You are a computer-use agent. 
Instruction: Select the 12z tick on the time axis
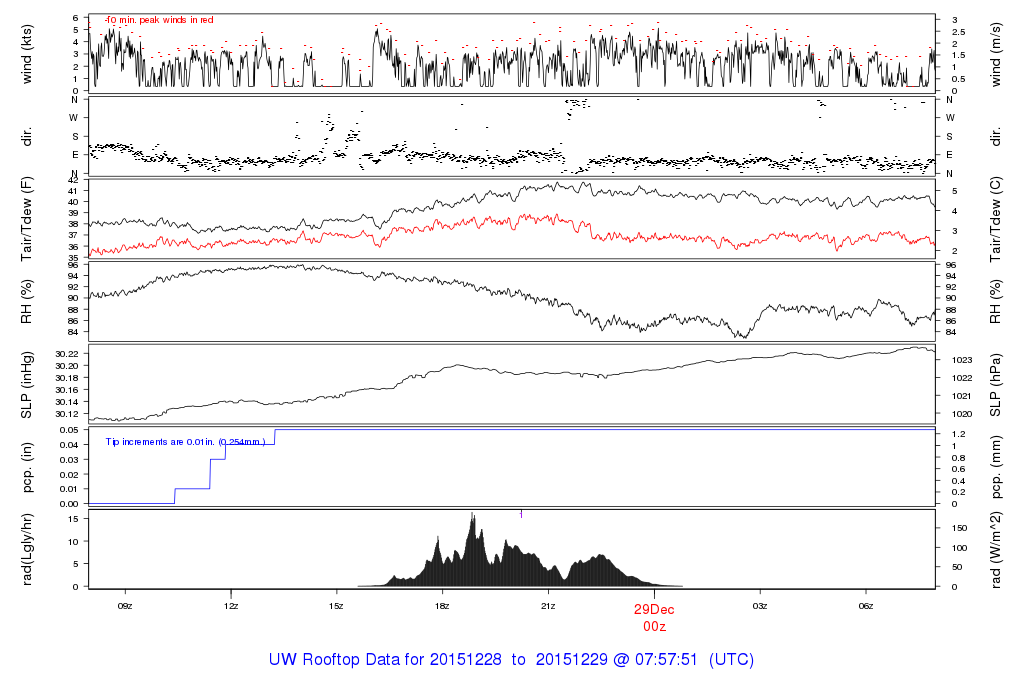pyautogui.click(x=231, y=606)
